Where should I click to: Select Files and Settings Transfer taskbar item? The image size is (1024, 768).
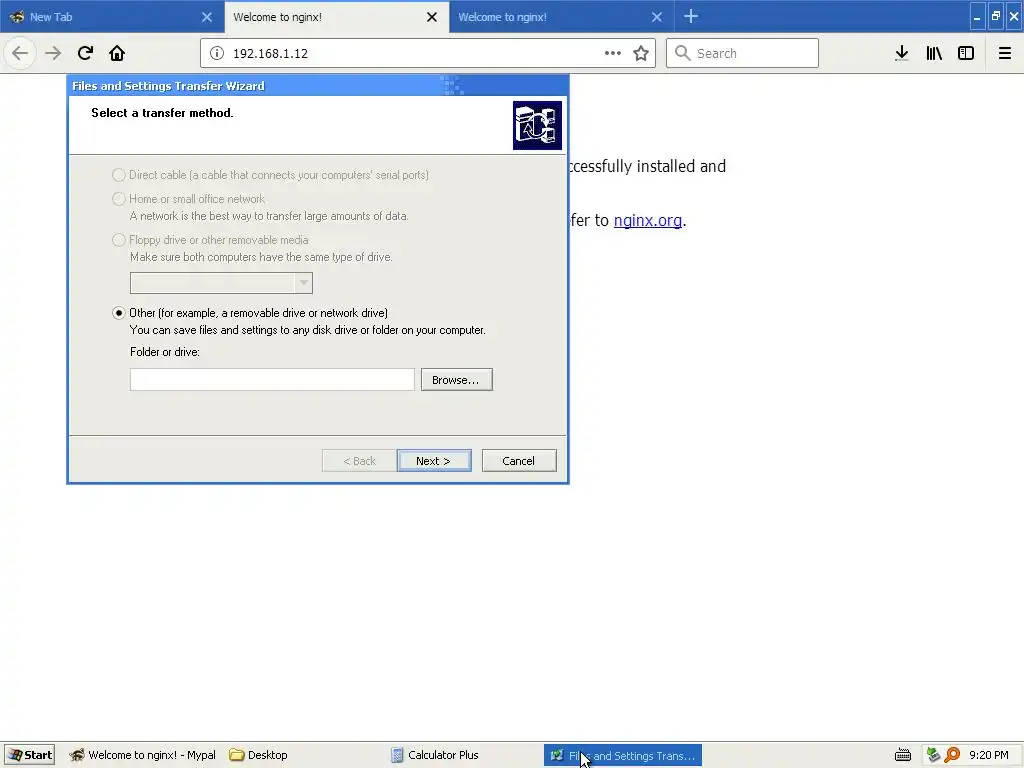coord(623,755)
